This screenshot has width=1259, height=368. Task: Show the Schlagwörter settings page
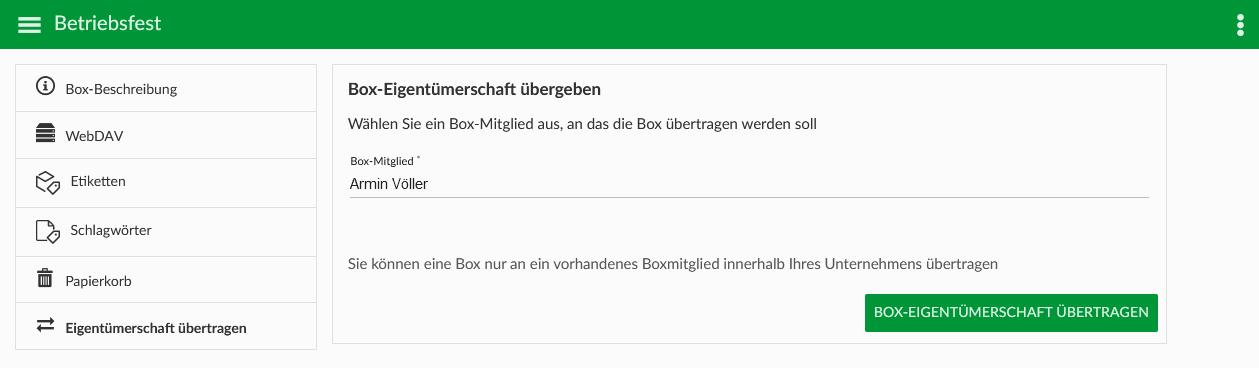click(166, 232)
